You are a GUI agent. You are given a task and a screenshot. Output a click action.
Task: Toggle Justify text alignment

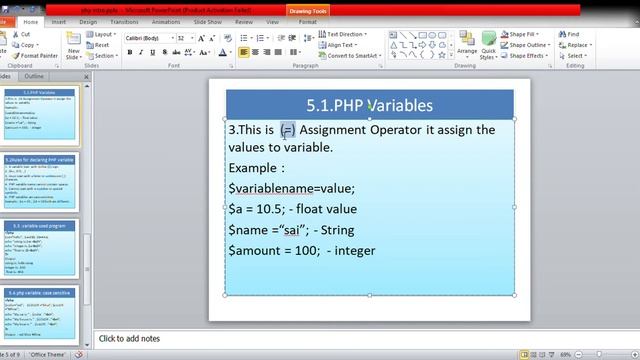point(278,52)
